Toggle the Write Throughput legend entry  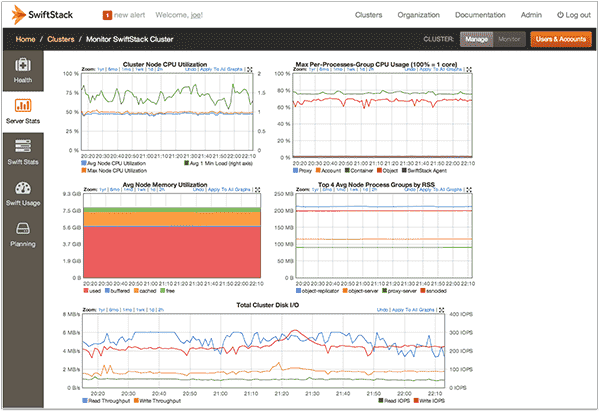[x=157, y=401]
